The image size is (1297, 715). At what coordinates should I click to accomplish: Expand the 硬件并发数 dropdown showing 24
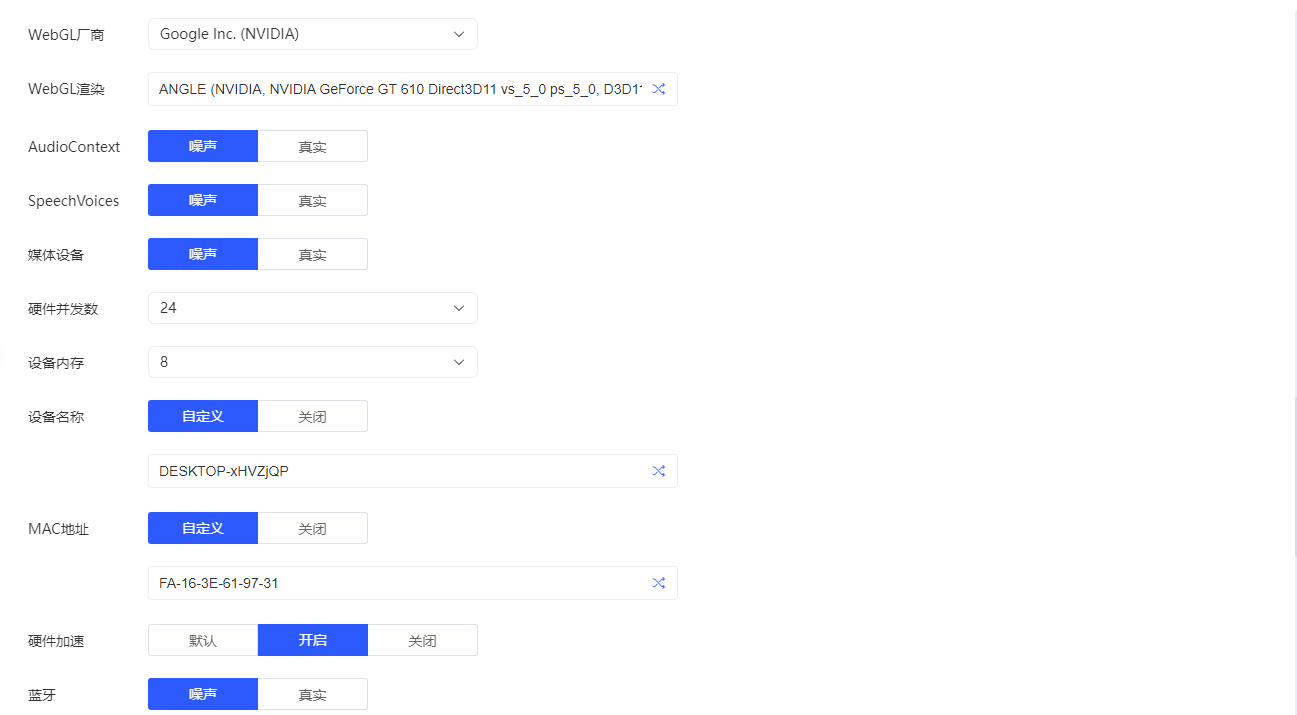(312, 308)
